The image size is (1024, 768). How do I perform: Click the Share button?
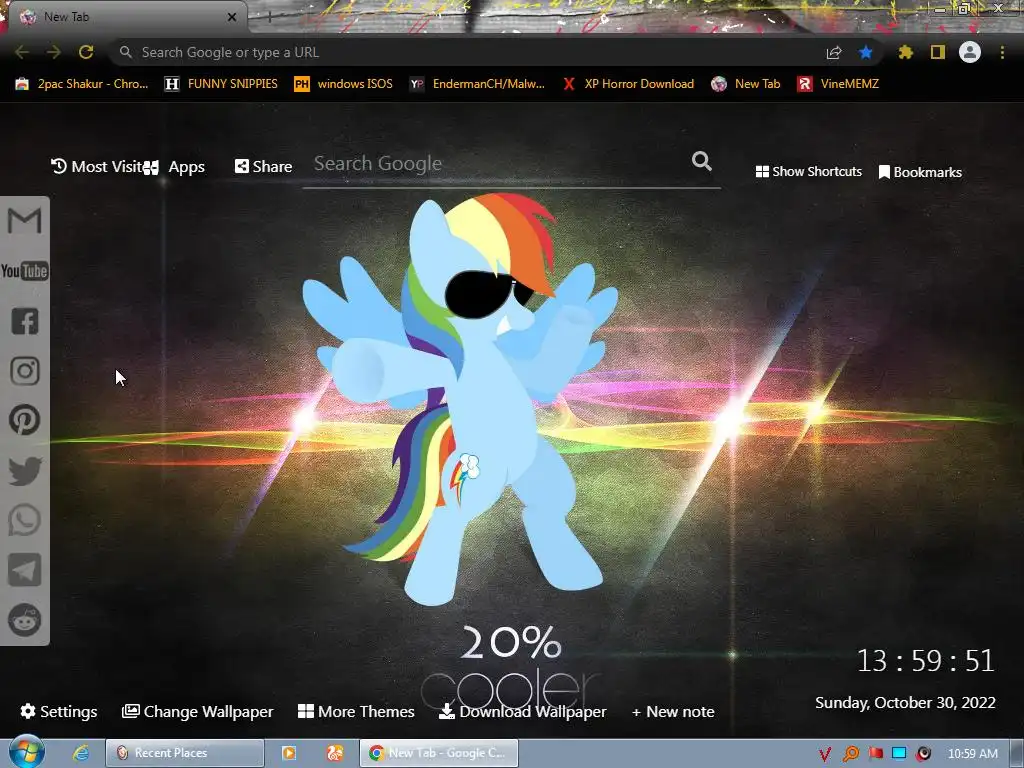(x=263, y=167)
